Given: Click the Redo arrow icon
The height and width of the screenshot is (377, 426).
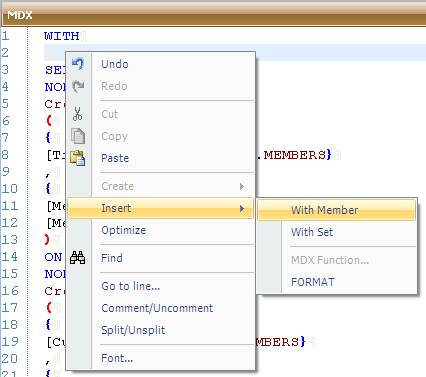Looking at the screenshot, I should tap(78, 86).
